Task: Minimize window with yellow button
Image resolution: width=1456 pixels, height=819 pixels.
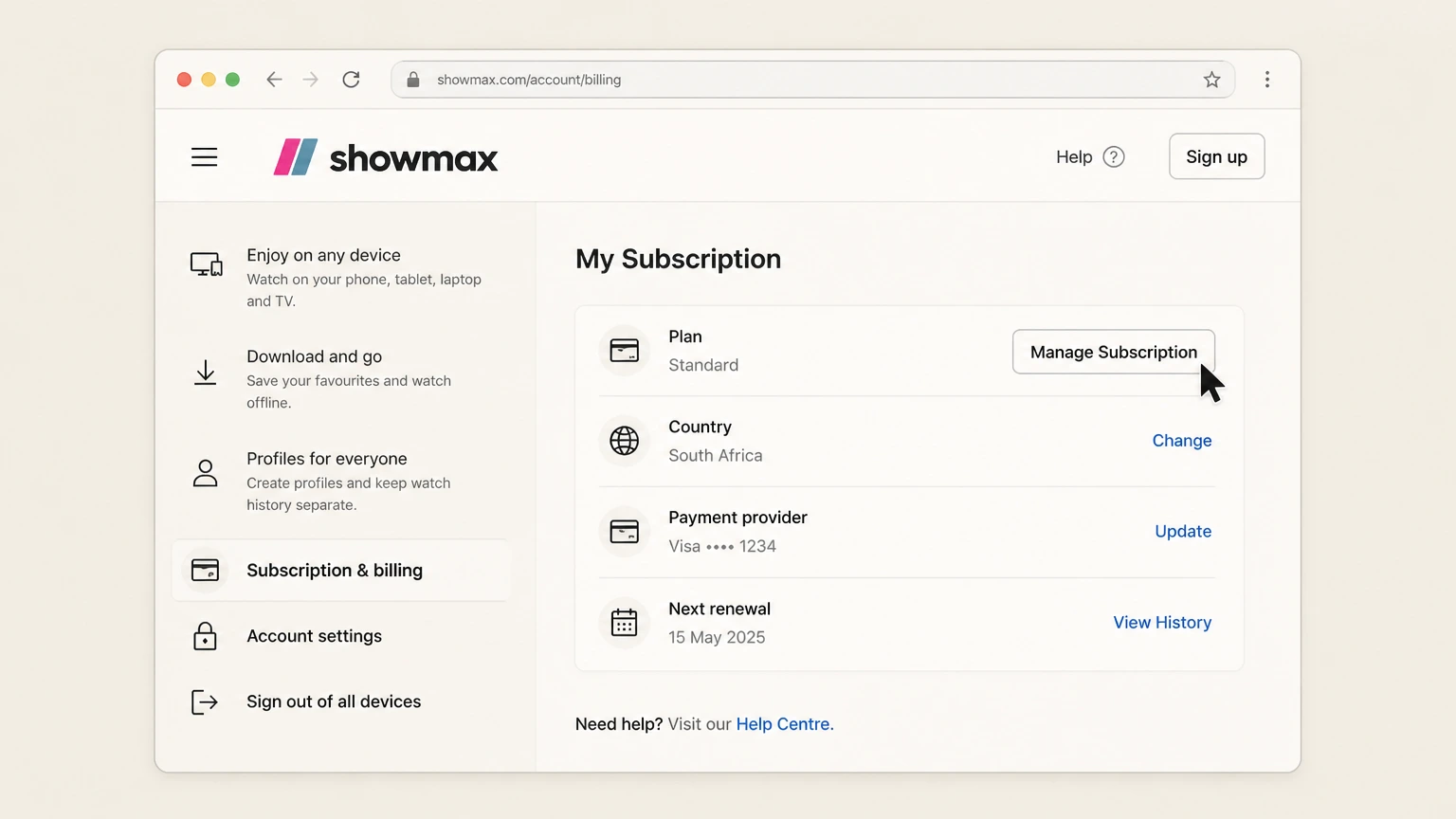Action: pos(209,80)
